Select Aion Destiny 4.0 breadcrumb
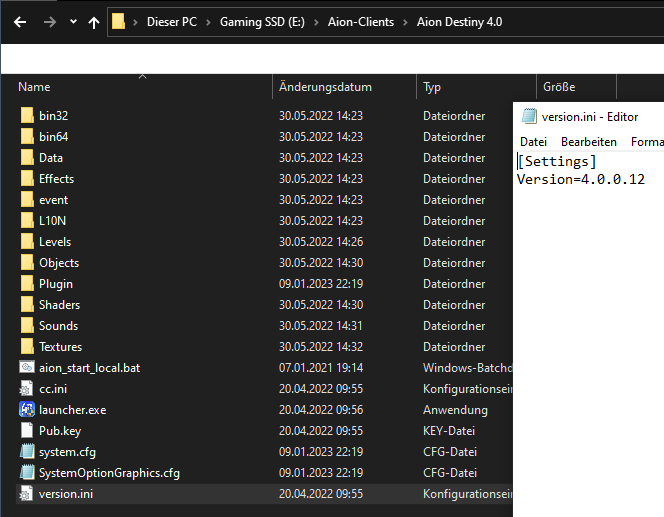 pos(459,22)
